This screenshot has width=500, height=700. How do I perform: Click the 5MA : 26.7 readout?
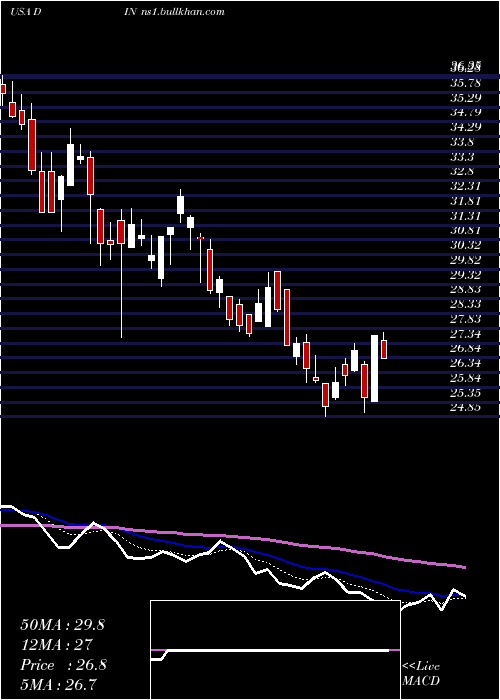click(x=59, y=684)
